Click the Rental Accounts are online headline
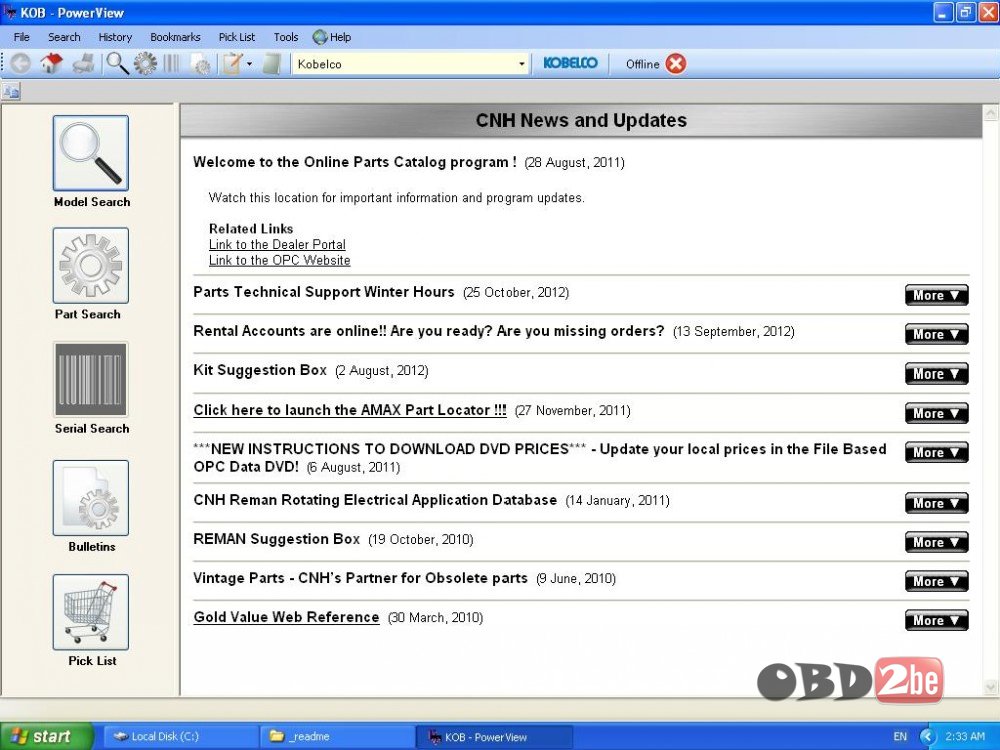This screenshot has width=1000, height=750. 429,331
